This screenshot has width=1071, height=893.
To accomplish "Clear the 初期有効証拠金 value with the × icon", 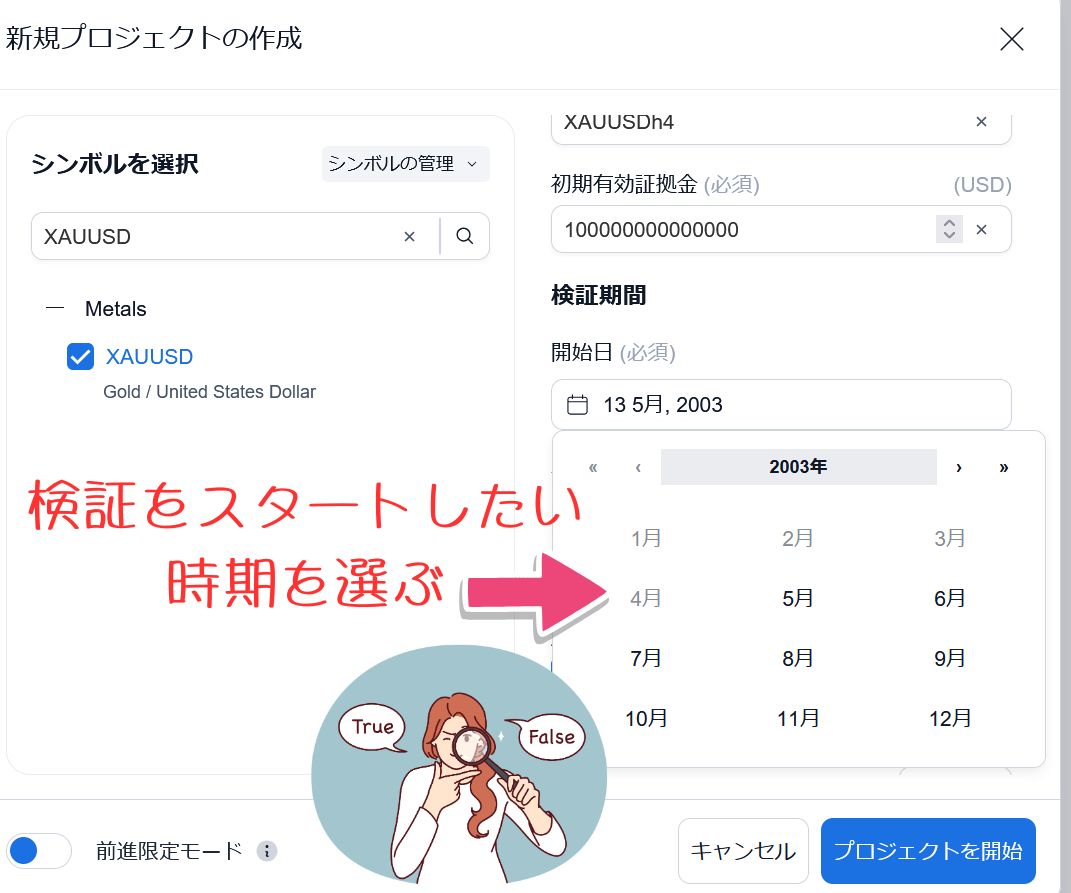I will pyautogui.click(x=981, y=229).
